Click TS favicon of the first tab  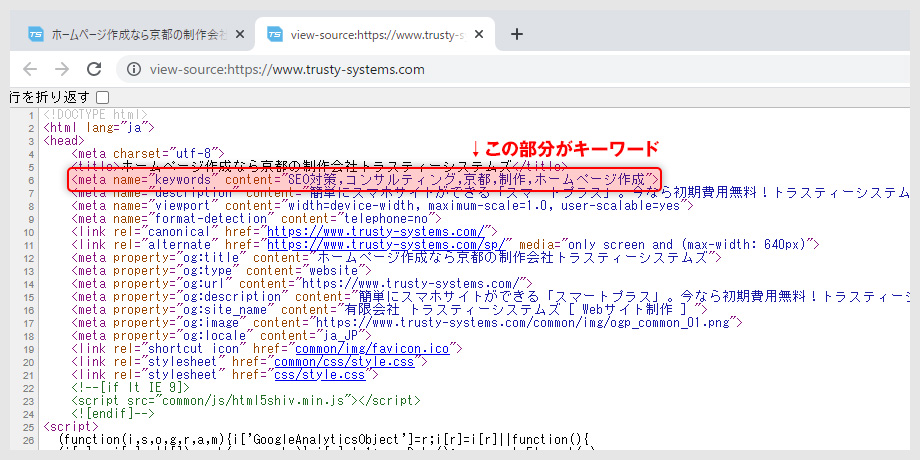pos(36,34)
